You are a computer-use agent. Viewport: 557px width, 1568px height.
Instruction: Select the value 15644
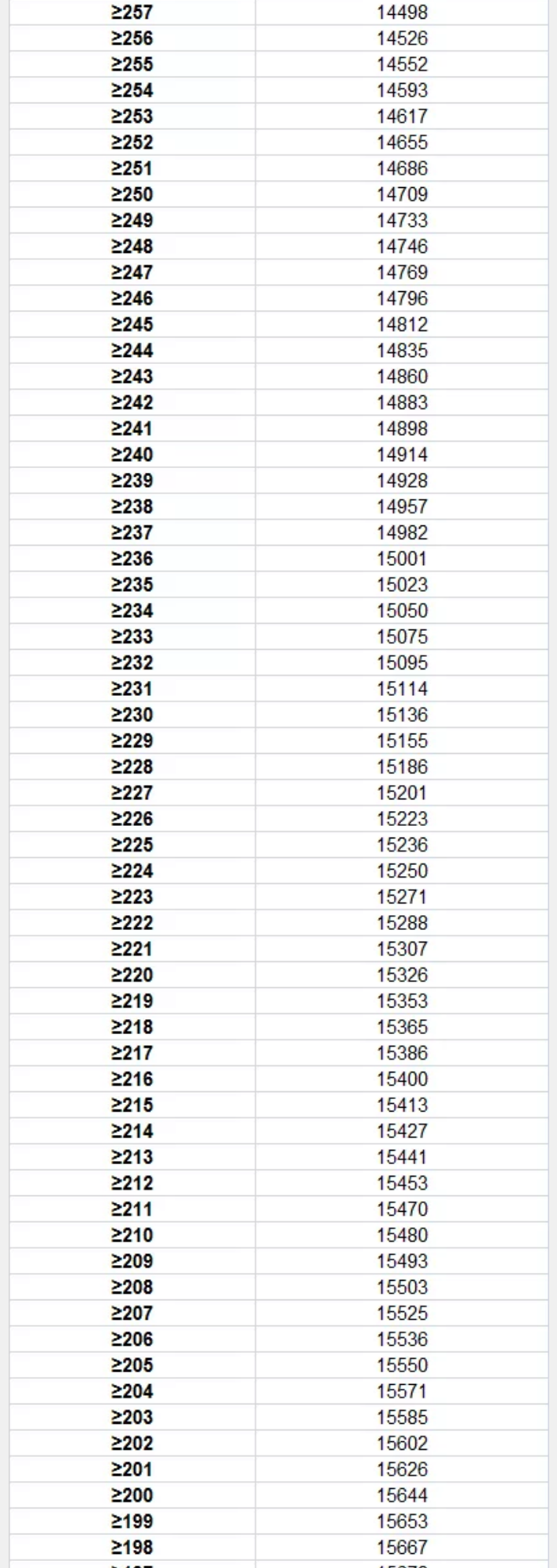tap(402, 1495)
